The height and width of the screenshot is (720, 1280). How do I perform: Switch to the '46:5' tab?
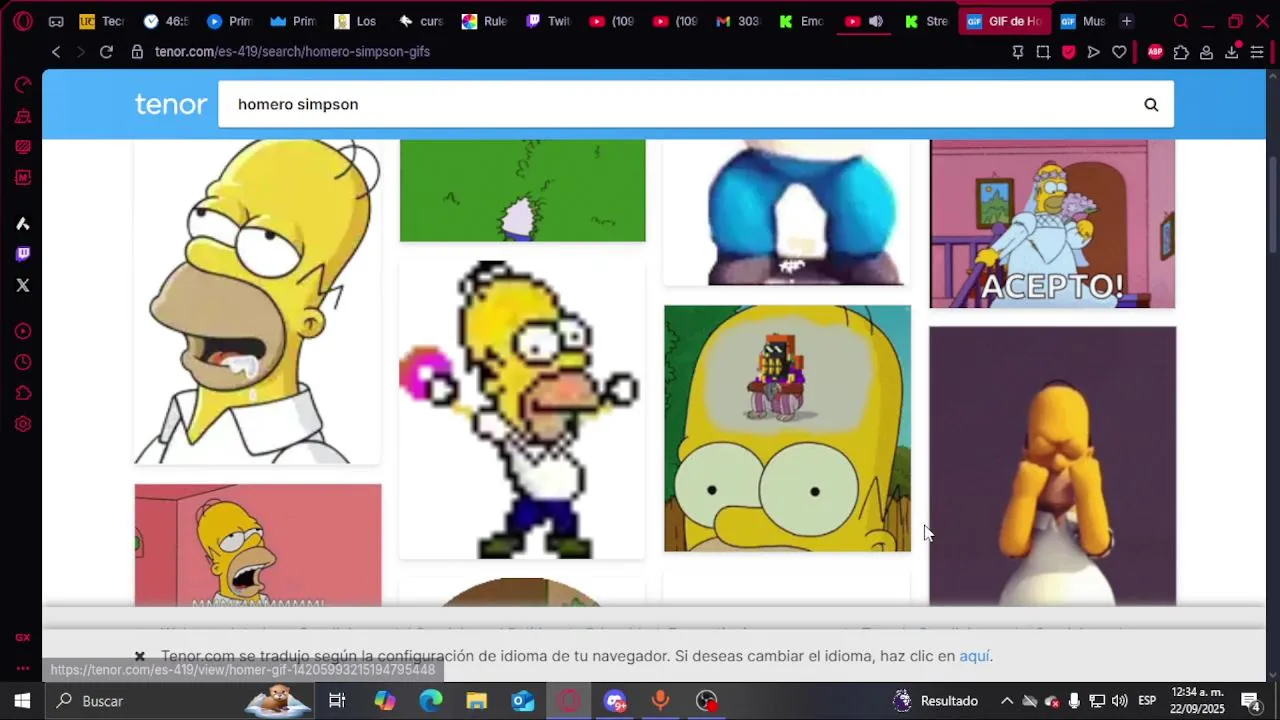pos(165,21)
